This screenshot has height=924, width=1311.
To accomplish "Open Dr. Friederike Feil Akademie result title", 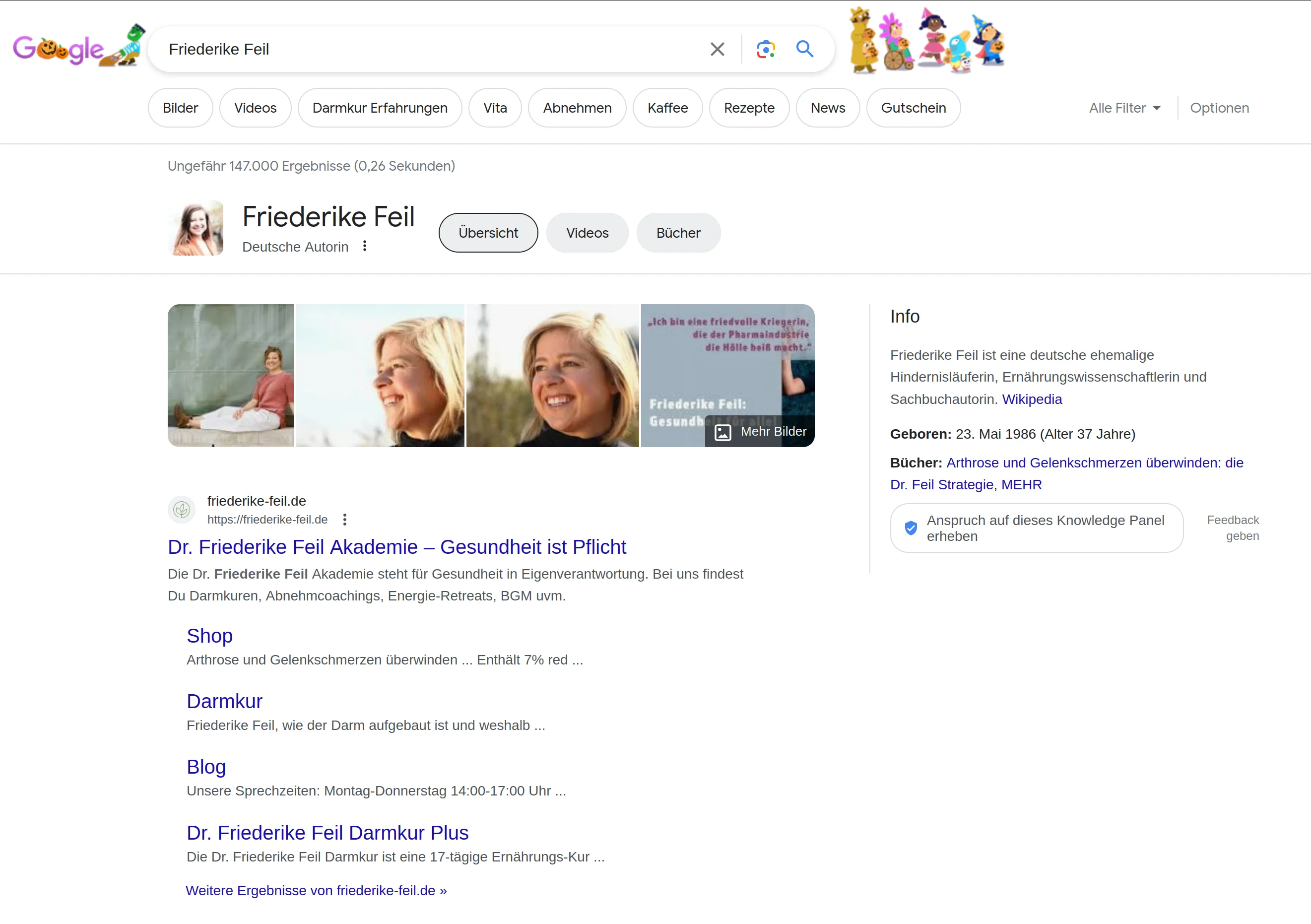I will pos(397,547).
